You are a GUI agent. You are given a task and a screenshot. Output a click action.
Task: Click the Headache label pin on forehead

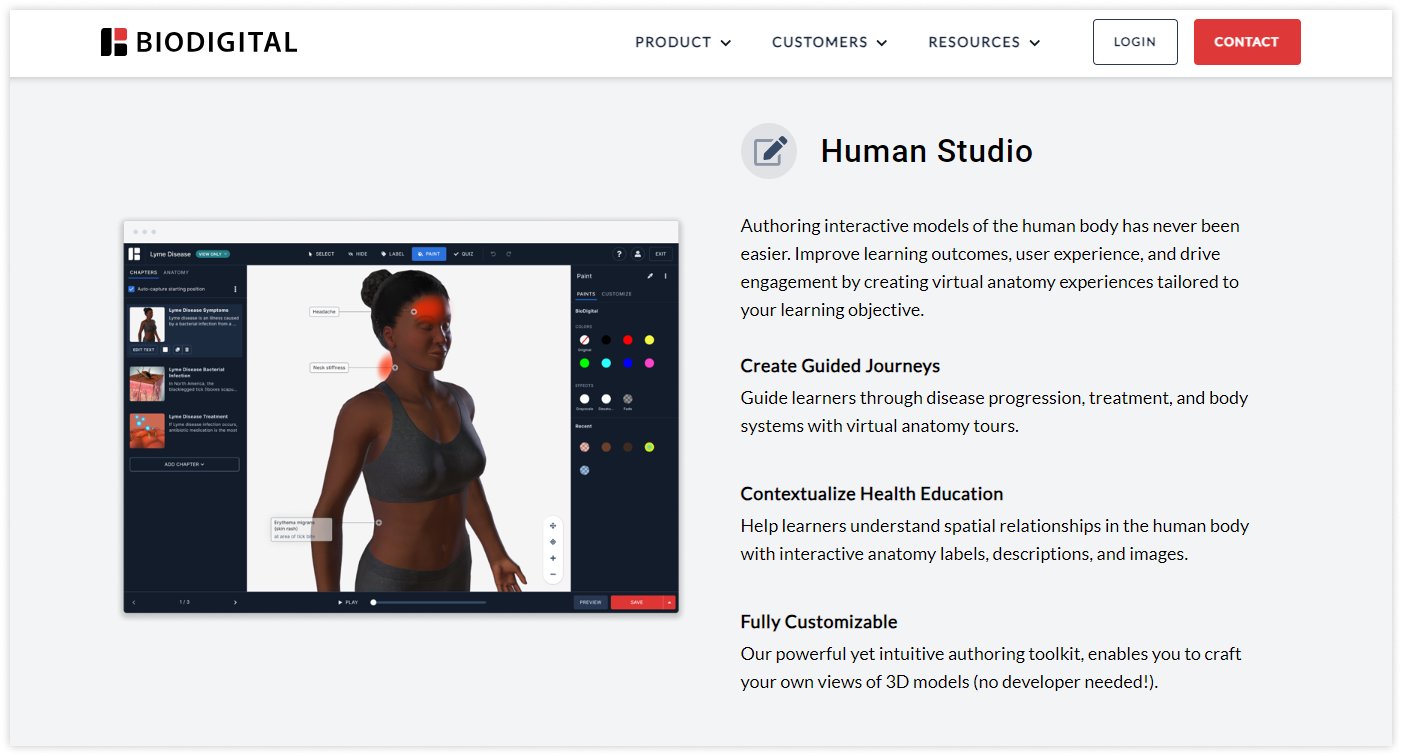click(x=414, y=312)
